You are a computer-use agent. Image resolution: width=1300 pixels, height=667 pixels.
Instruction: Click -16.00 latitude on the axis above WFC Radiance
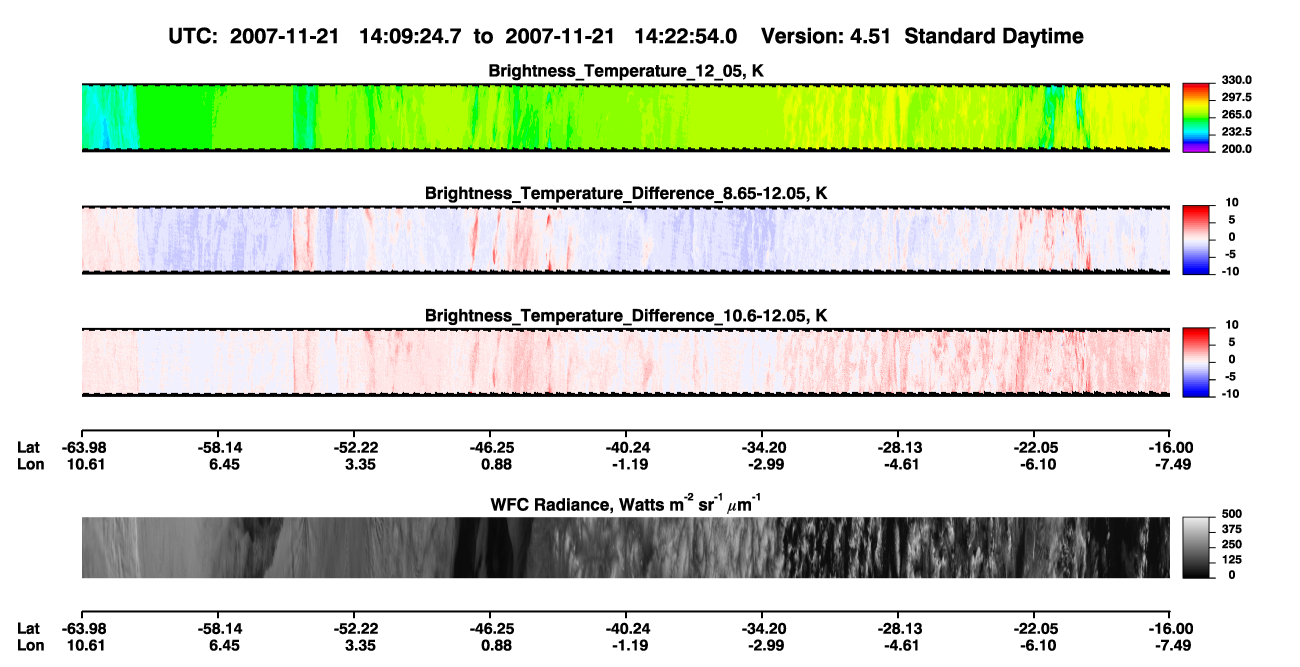1170,447
